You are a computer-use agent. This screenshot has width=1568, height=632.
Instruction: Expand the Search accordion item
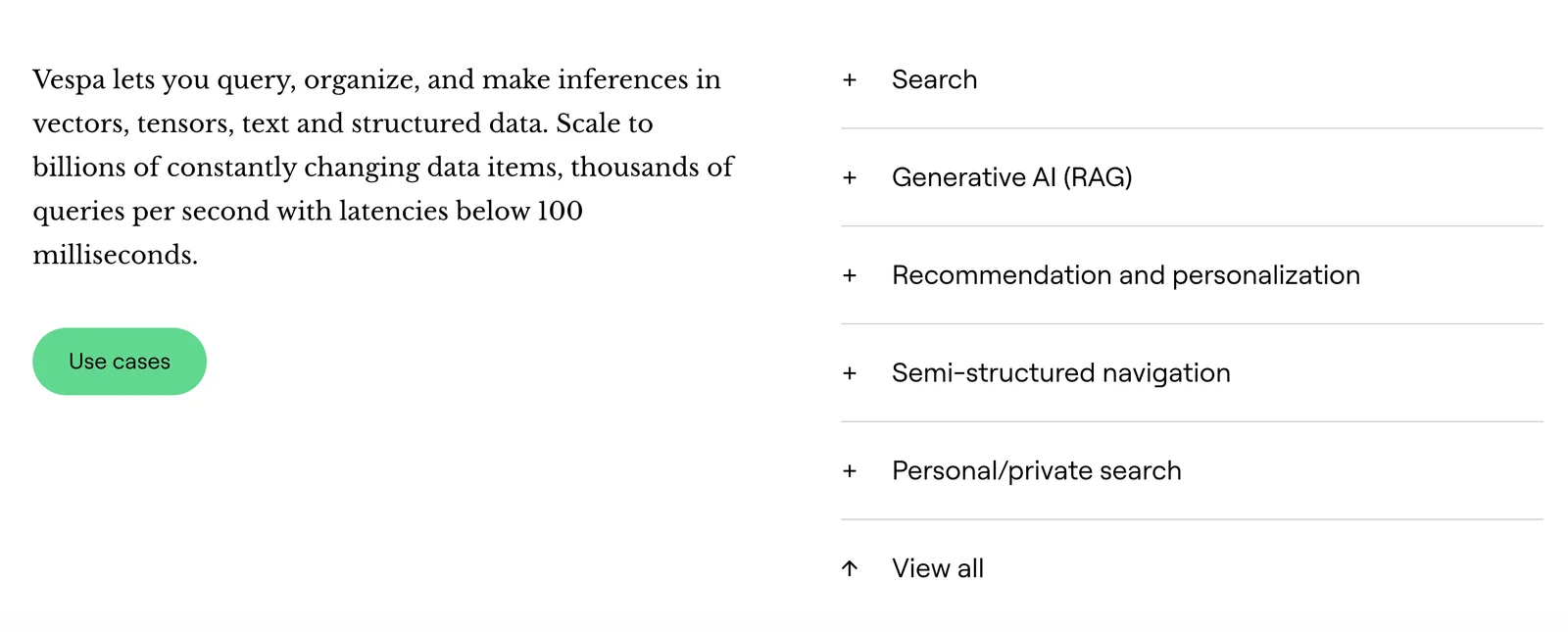click(934, 79)
